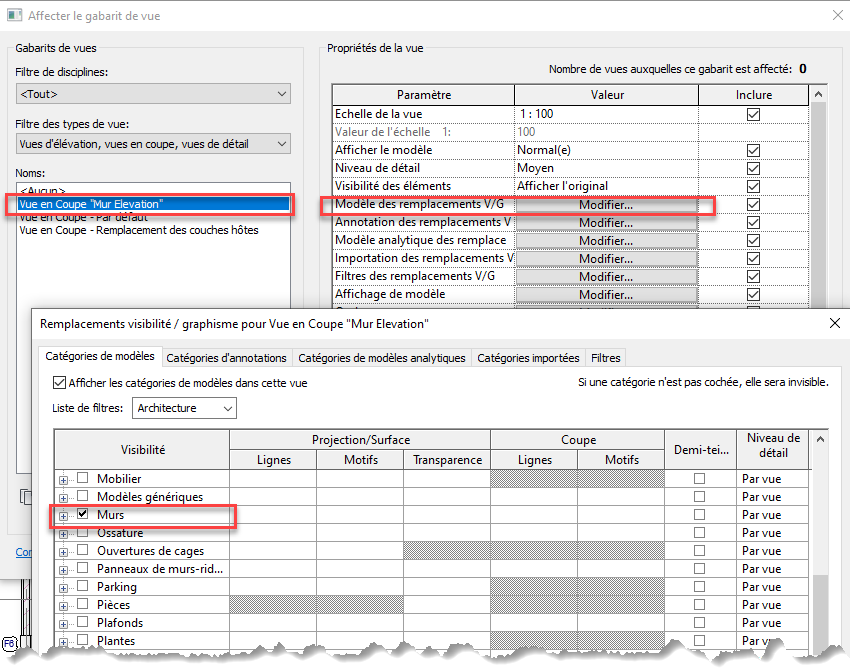The image size is (850, 668).
Task: Uncheck the Murs visibility checkbox
Action: (83, 515)
